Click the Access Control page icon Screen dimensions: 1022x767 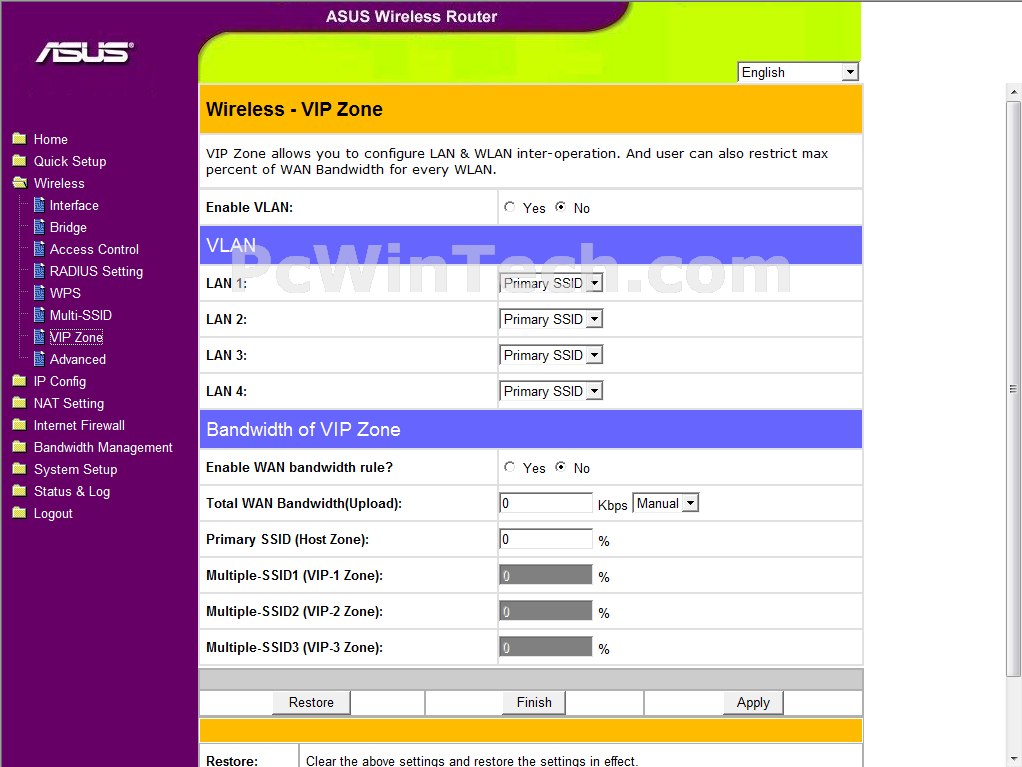39,249
